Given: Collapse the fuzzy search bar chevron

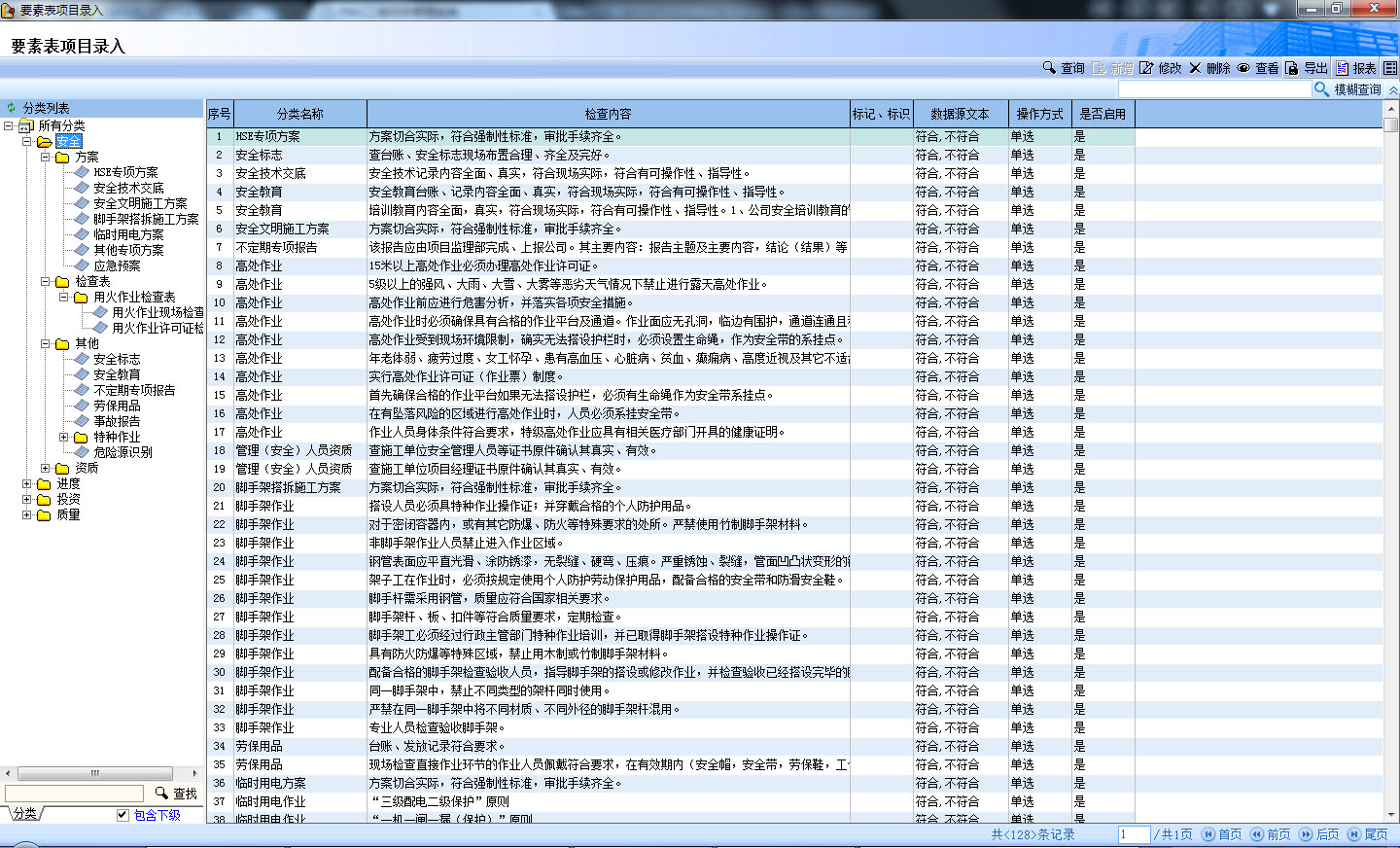Looking at the screenshot, I should [1393, 89].
